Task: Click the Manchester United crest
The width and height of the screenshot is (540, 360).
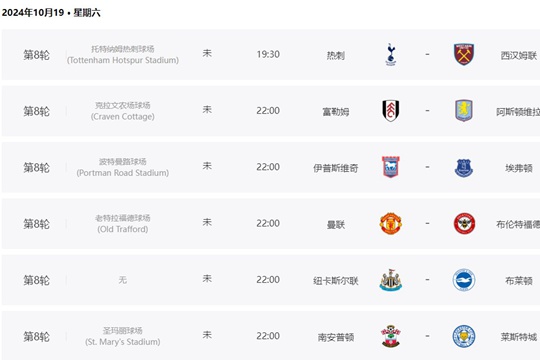Action: tap(391, 224)
